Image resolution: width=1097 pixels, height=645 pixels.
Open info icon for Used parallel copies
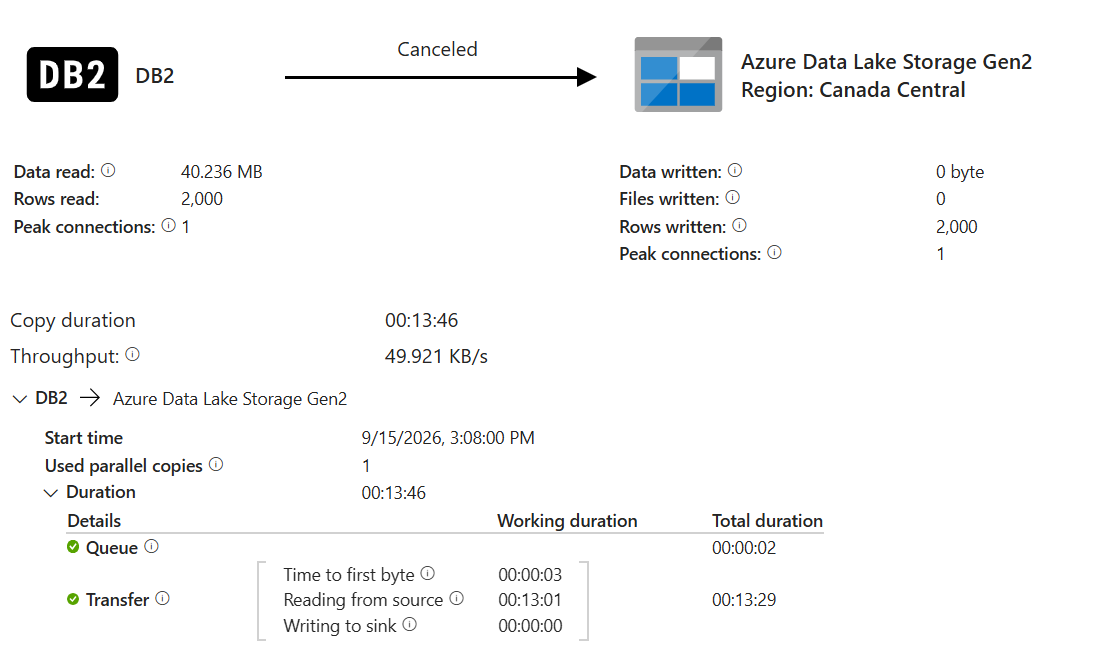(216, 465)
